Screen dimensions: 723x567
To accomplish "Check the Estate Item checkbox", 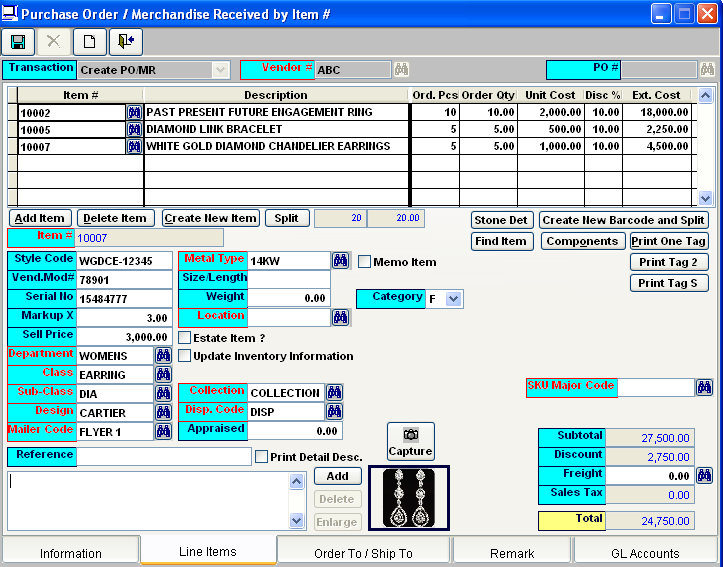I will (x=184, y=338).
